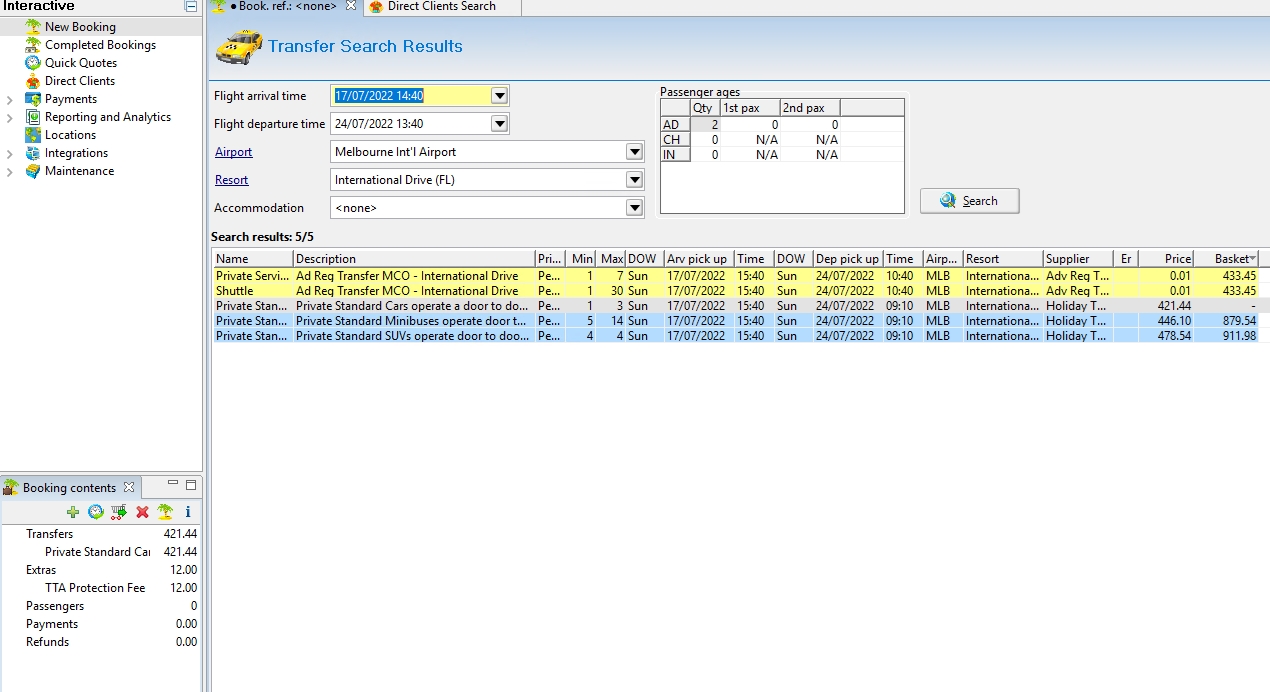The image size is (1270, 692).
Task: Open Locations in sidebar
Action: [70, 135]
